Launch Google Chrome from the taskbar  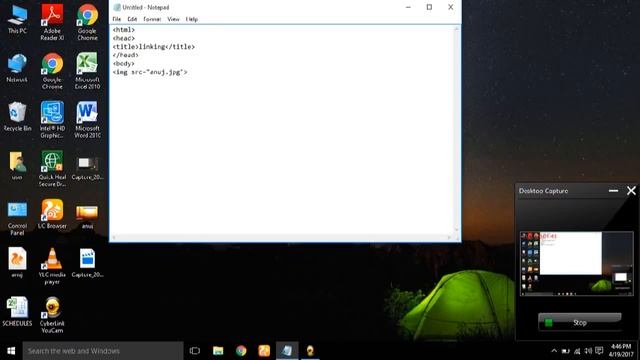(241, 351)
